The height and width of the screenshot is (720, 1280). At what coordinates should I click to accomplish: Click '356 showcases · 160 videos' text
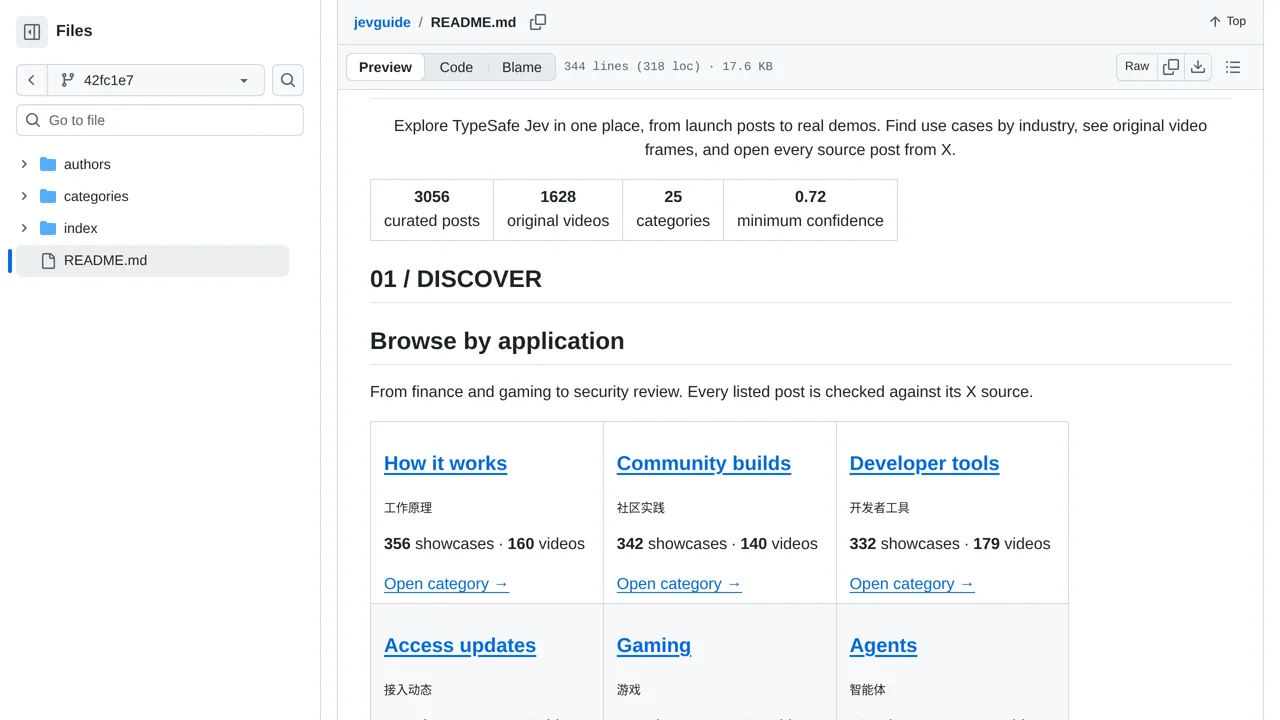pos(484,544)
